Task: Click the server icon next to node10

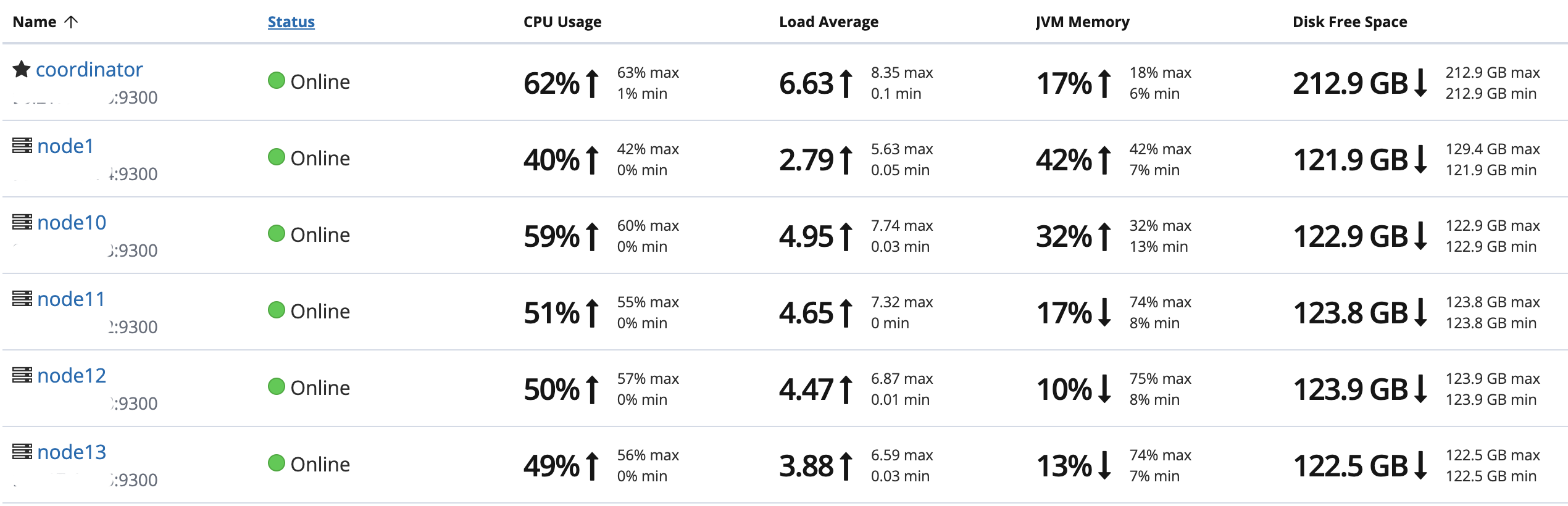Action: 22,222
